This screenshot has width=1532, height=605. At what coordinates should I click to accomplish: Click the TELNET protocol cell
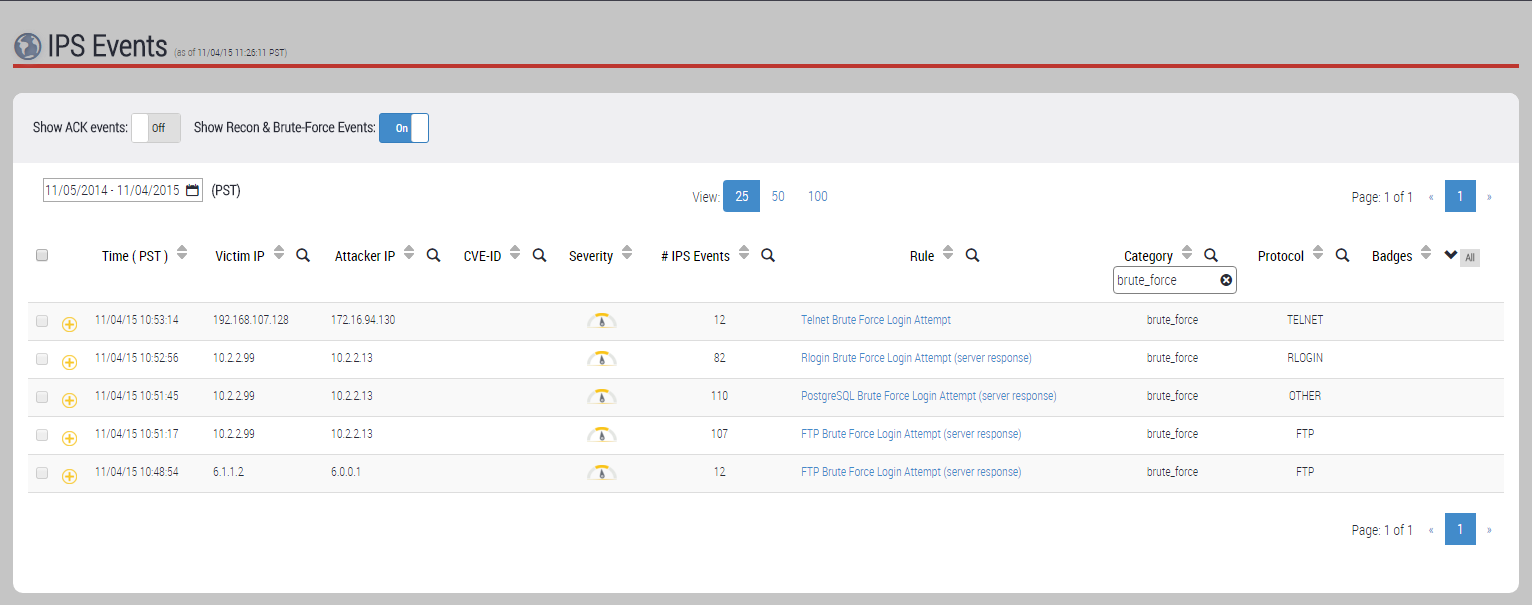point(1305,320)
